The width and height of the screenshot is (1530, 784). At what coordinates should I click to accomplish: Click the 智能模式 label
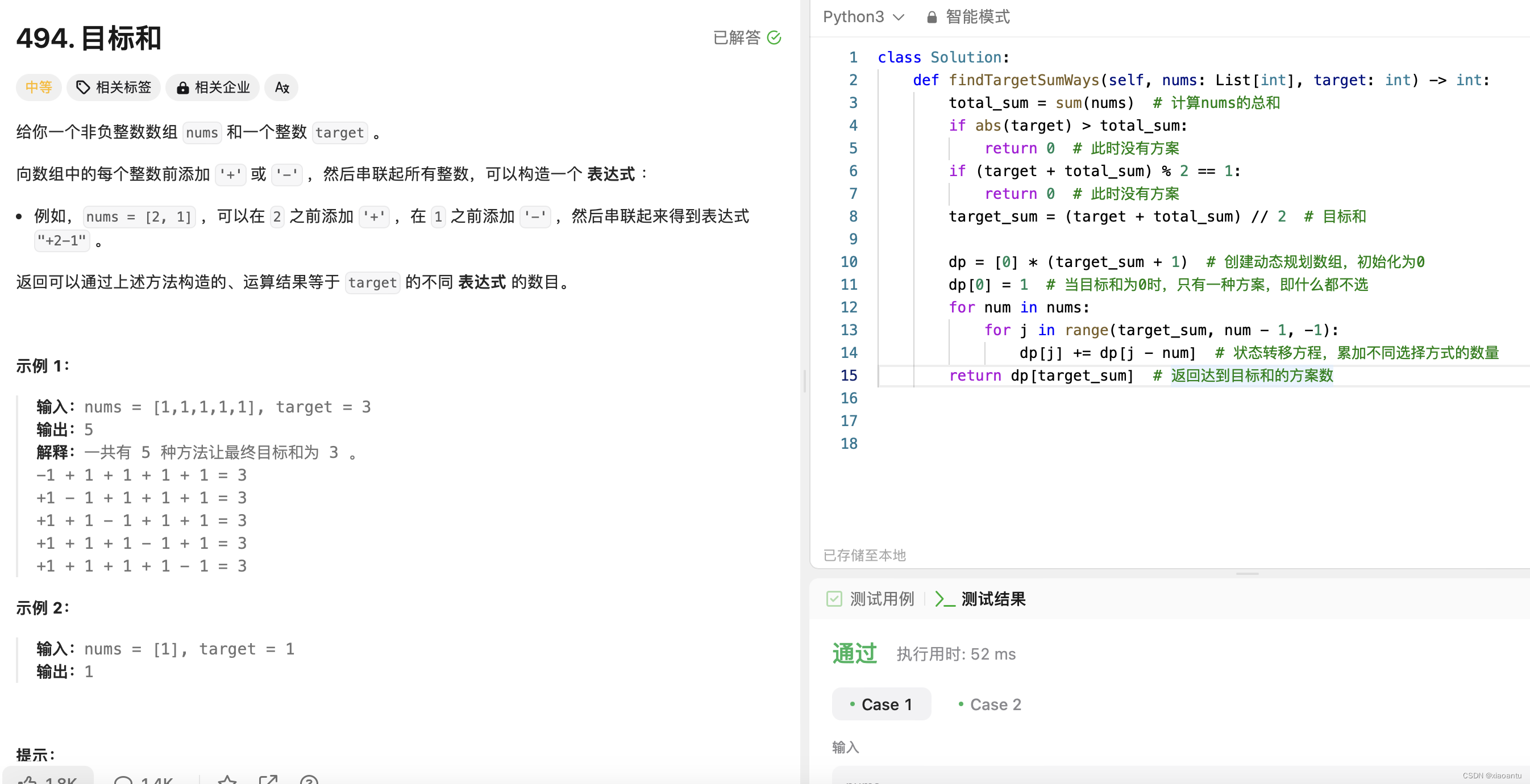(977, 17)
